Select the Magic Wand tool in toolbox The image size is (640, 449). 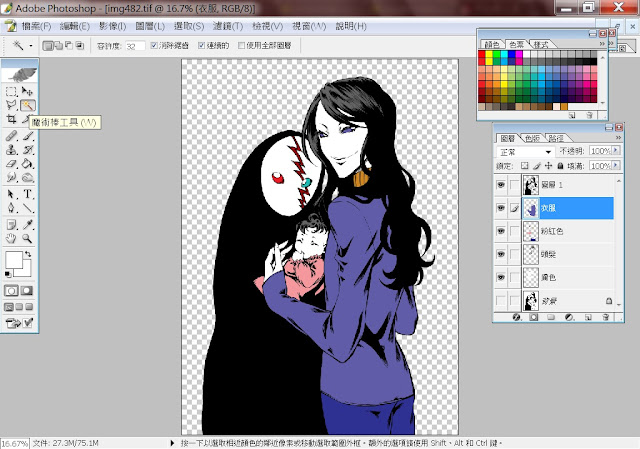tap(27, 105)
